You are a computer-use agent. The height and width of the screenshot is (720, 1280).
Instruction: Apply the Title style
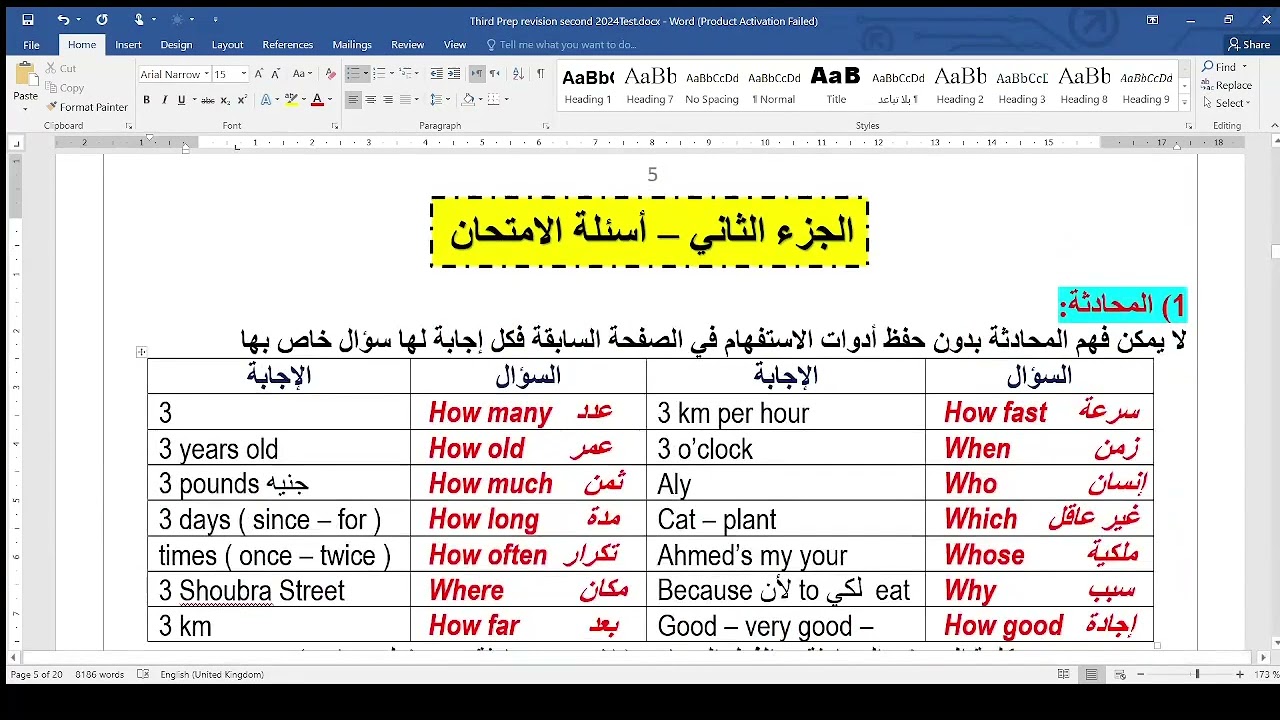(836, 86)
